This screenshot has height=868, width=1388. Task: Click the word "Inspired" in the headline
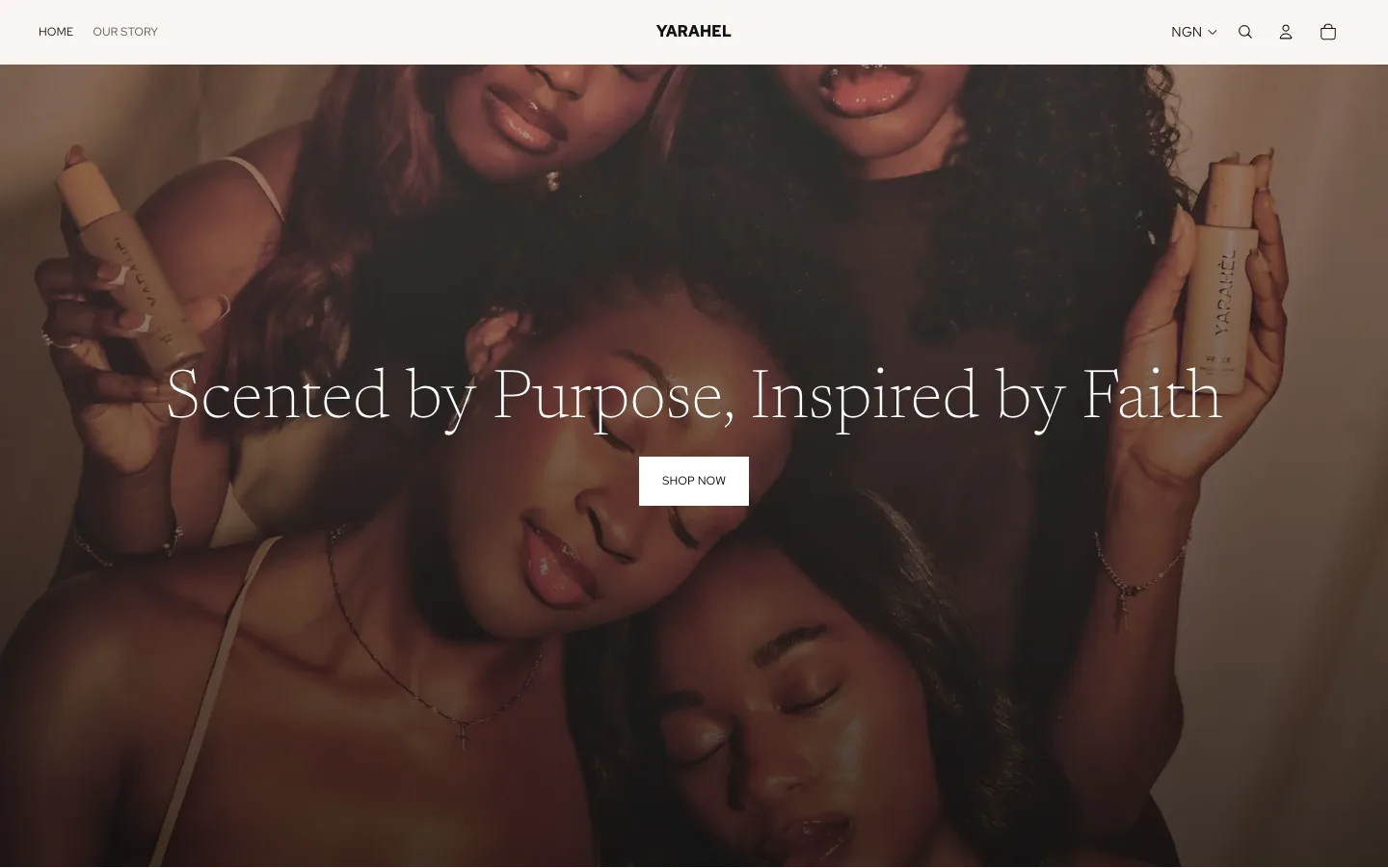[x=865, y=397]
